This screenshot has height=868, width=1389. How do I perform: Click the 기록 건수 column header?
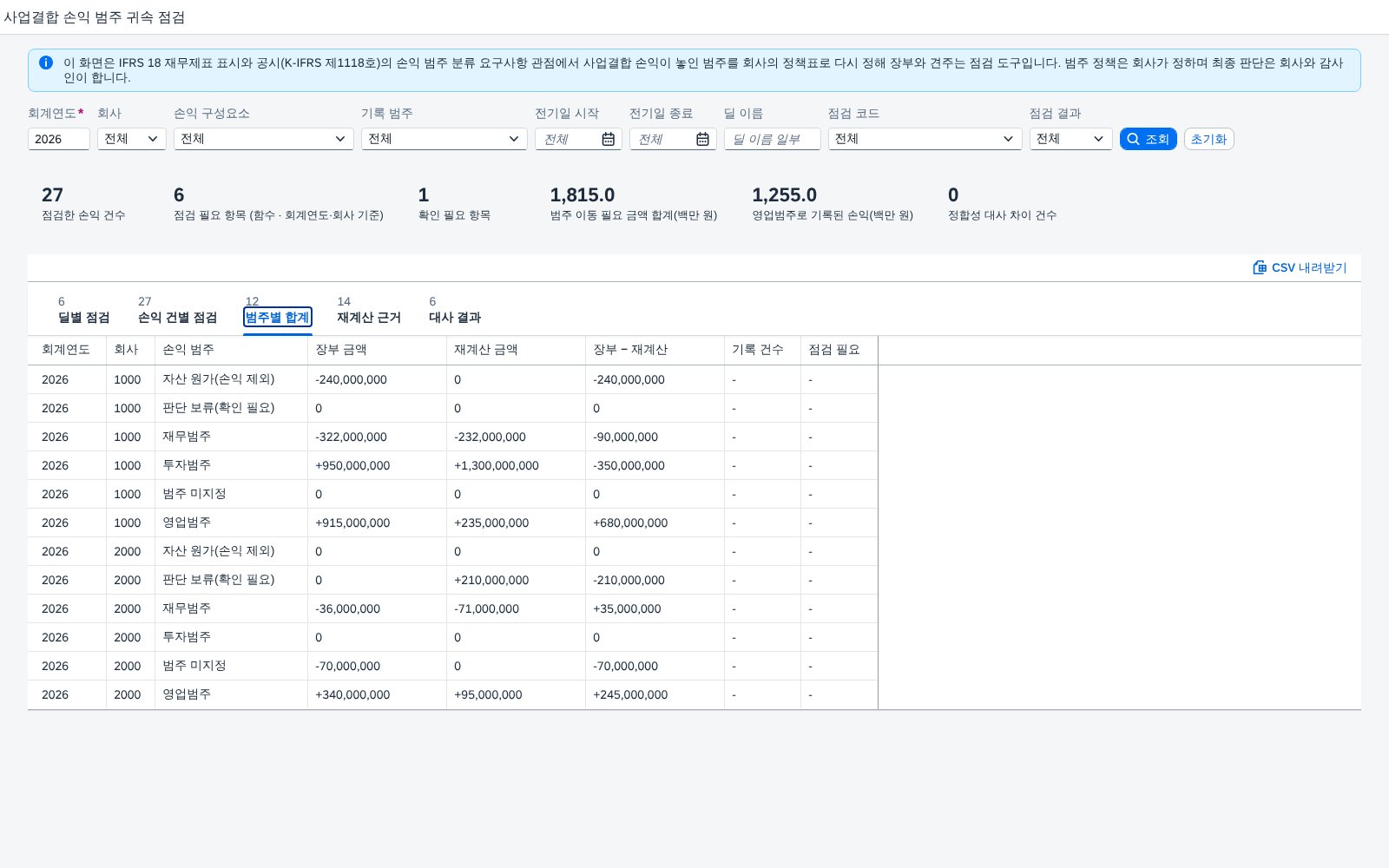point(762,350)
